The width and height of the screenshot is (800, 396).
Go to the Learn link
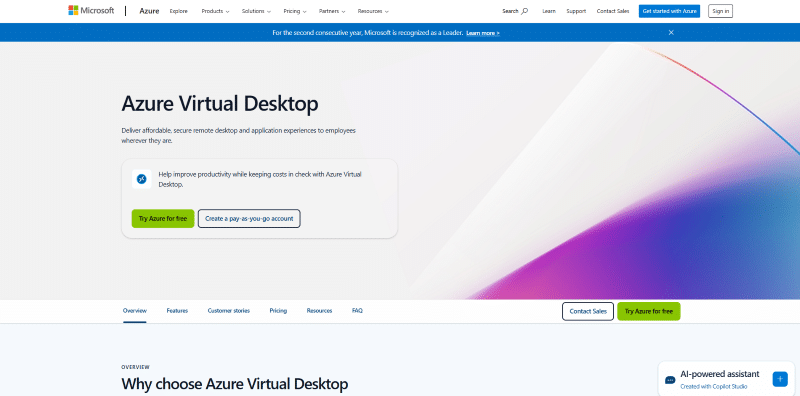point(549,11)
